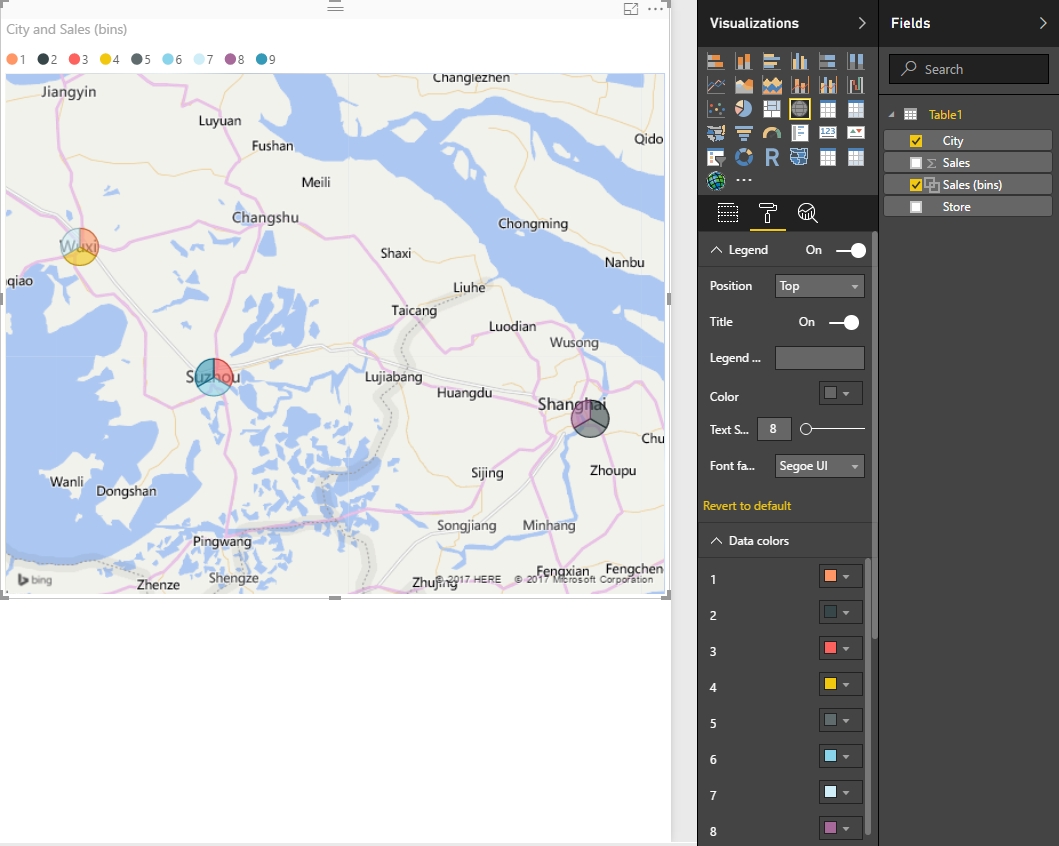Open data color dropdown for bin 6
The image size is (1059, 846).
click(x=840, y=756)
